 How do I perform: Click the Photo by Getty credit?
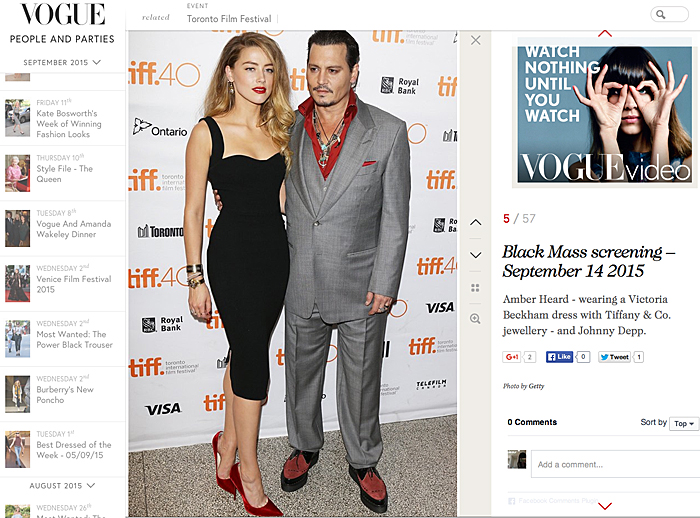point(524,386)
